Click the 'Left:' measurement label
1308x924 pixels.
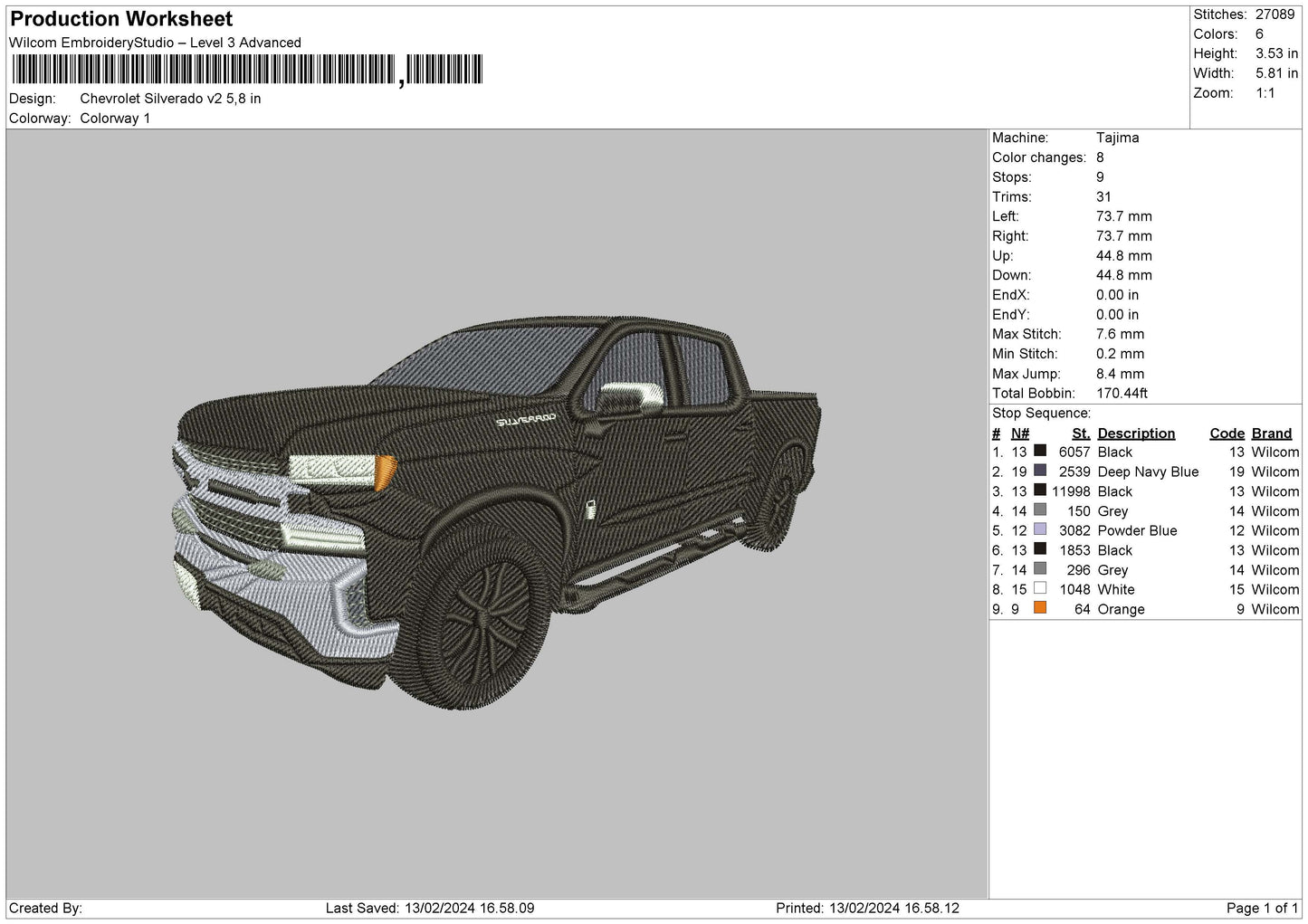pos(1005,216)
